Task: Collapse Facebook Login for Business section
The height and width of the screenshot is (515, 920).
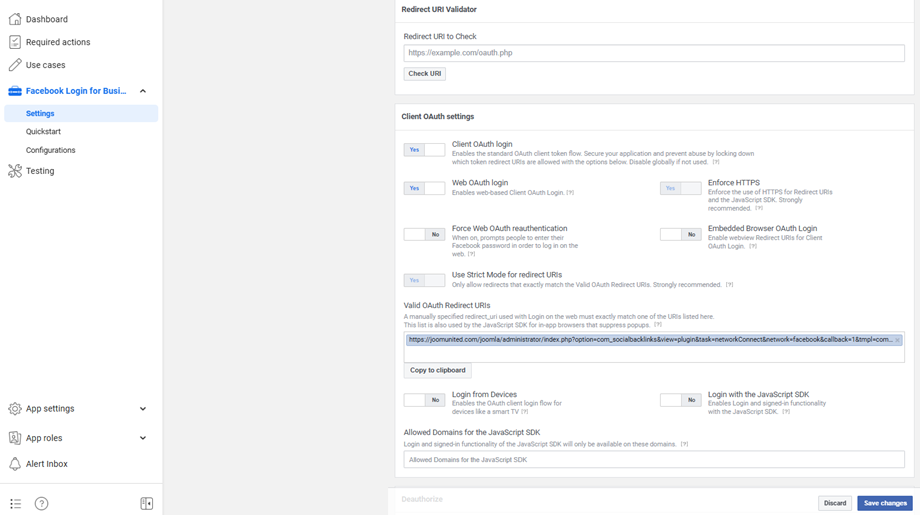Action: 143,91
